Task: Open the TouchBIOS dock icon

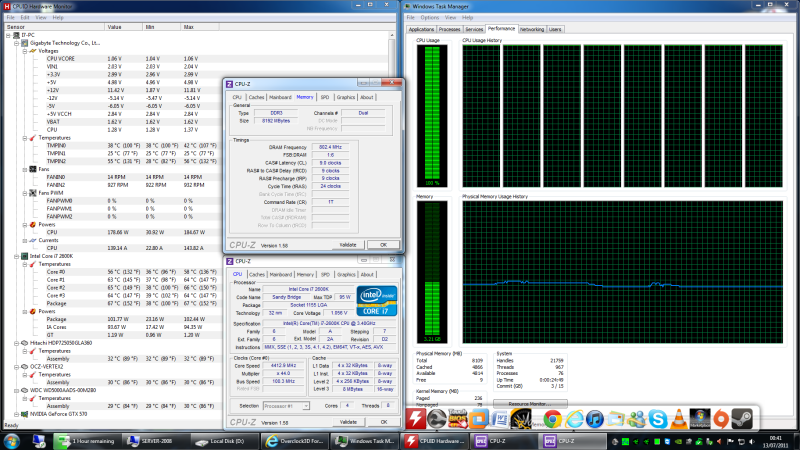Action: pos(458,419)
